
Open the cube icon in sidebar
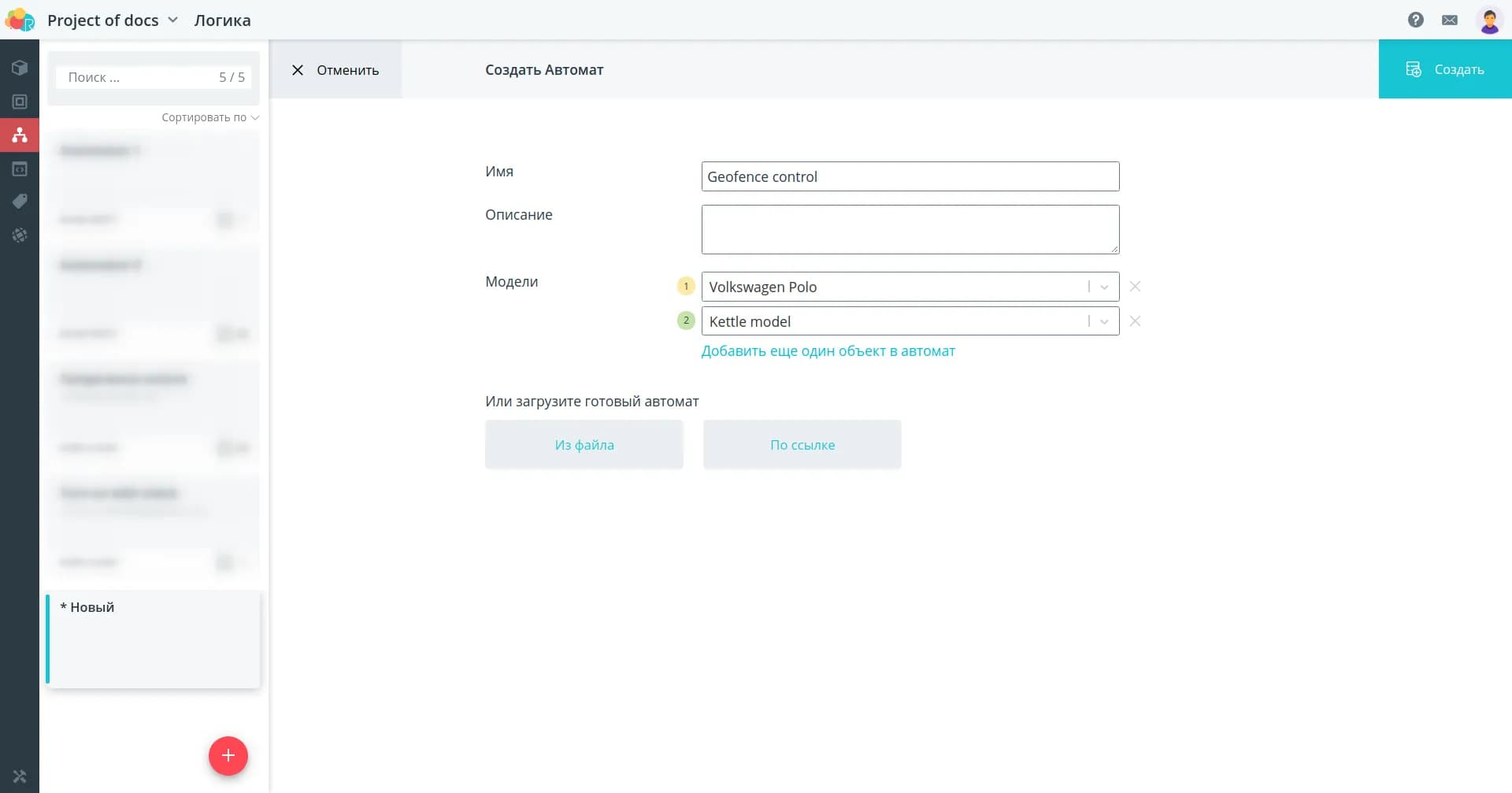coord(20,68)
